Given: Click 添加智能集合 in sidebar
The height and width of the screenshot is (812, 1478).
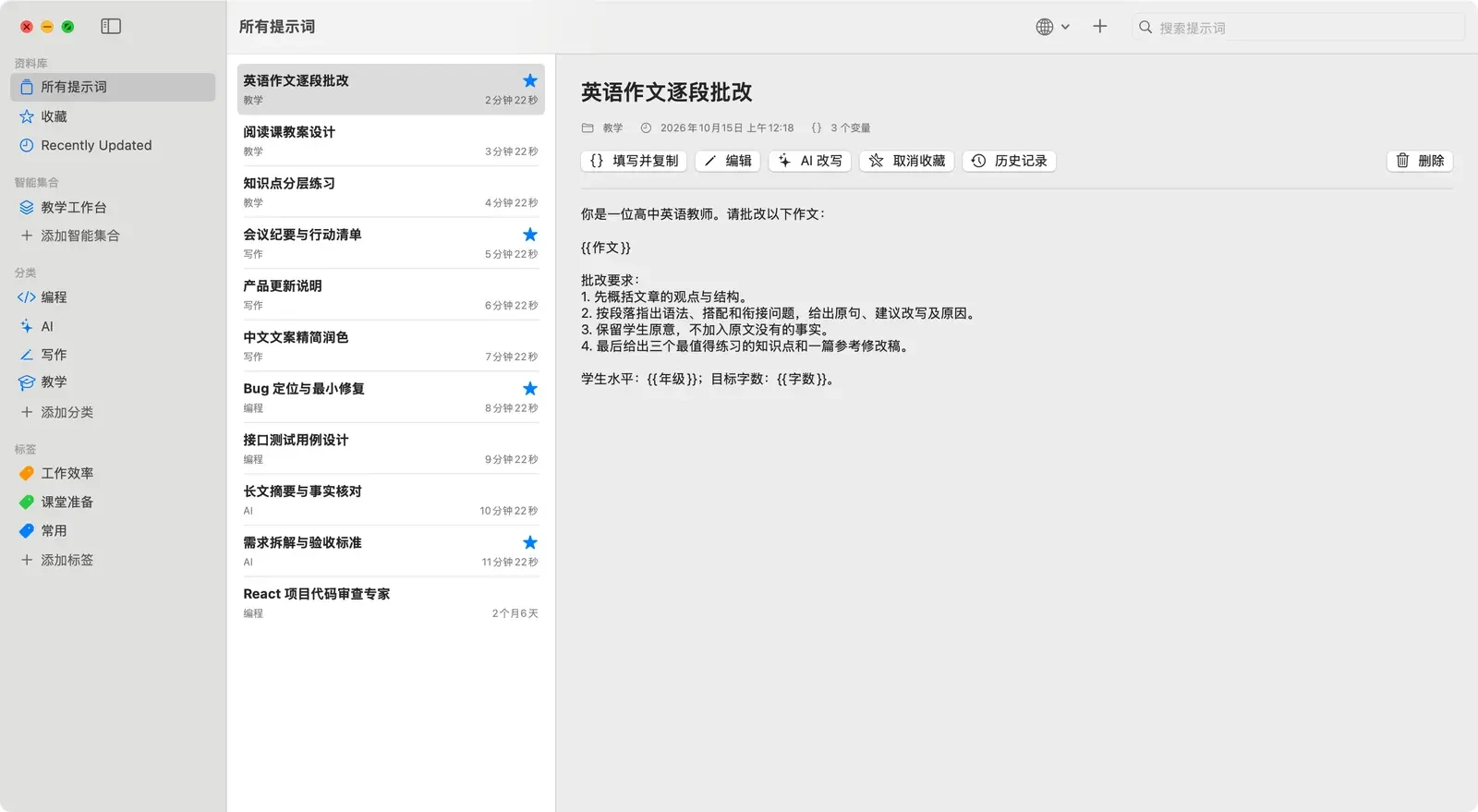Looking at the screenshot, I should pyautogui.click(x=113, y=236).
